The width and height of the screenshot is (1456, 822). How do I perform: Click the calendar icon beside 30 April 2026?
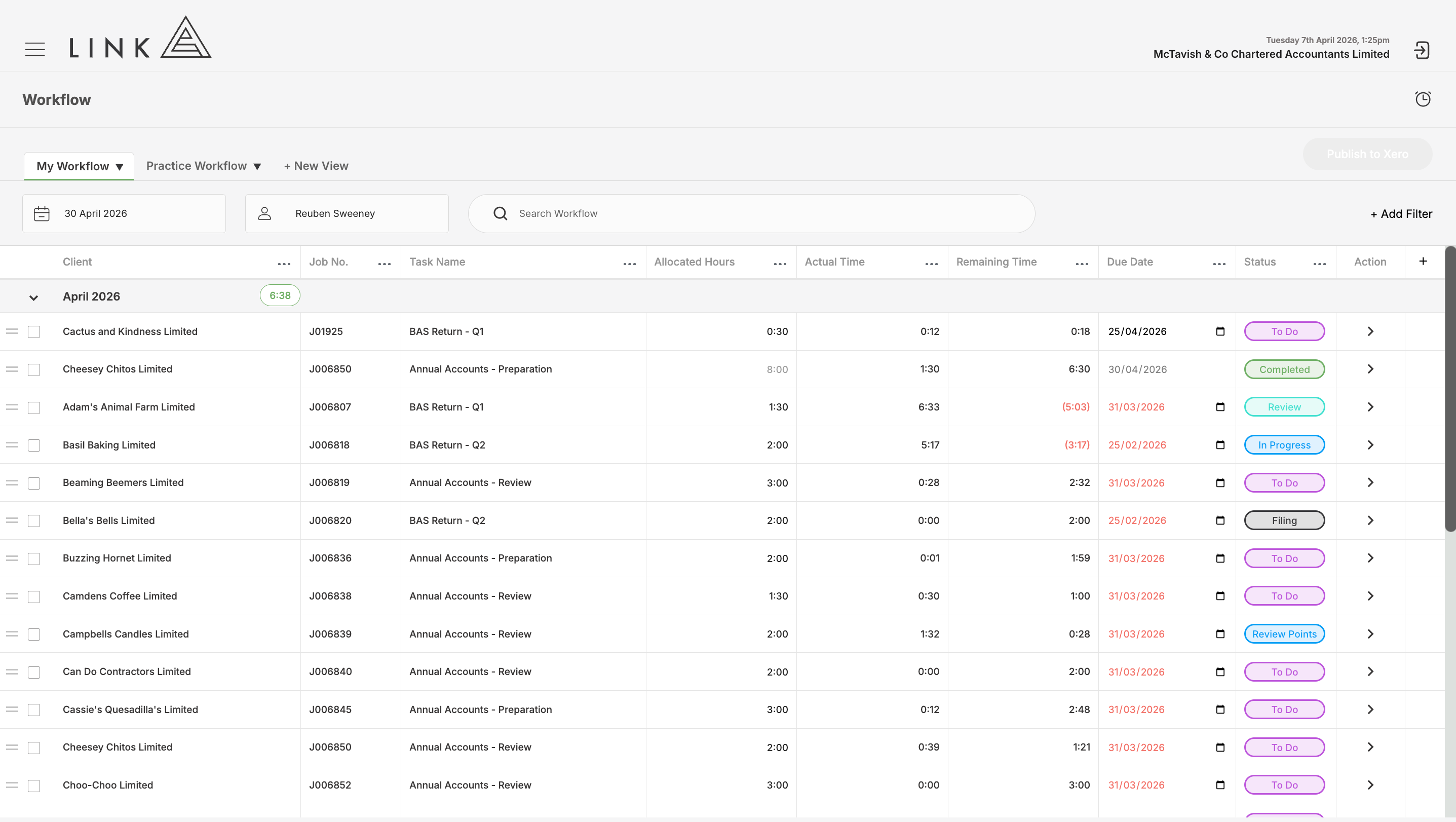pyautogui.click(x=42, y=214)
